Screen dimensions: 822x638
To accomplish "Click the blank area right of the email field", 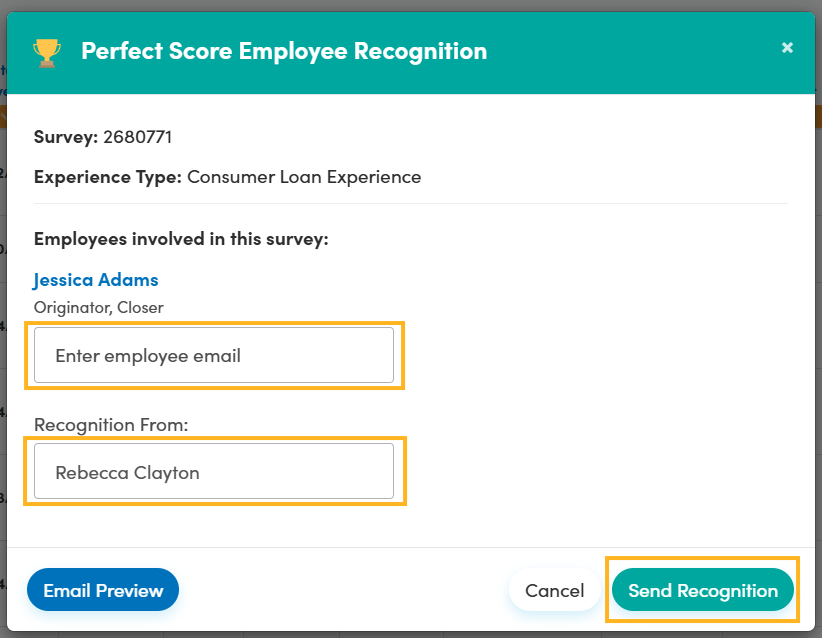I will (600, 355).
